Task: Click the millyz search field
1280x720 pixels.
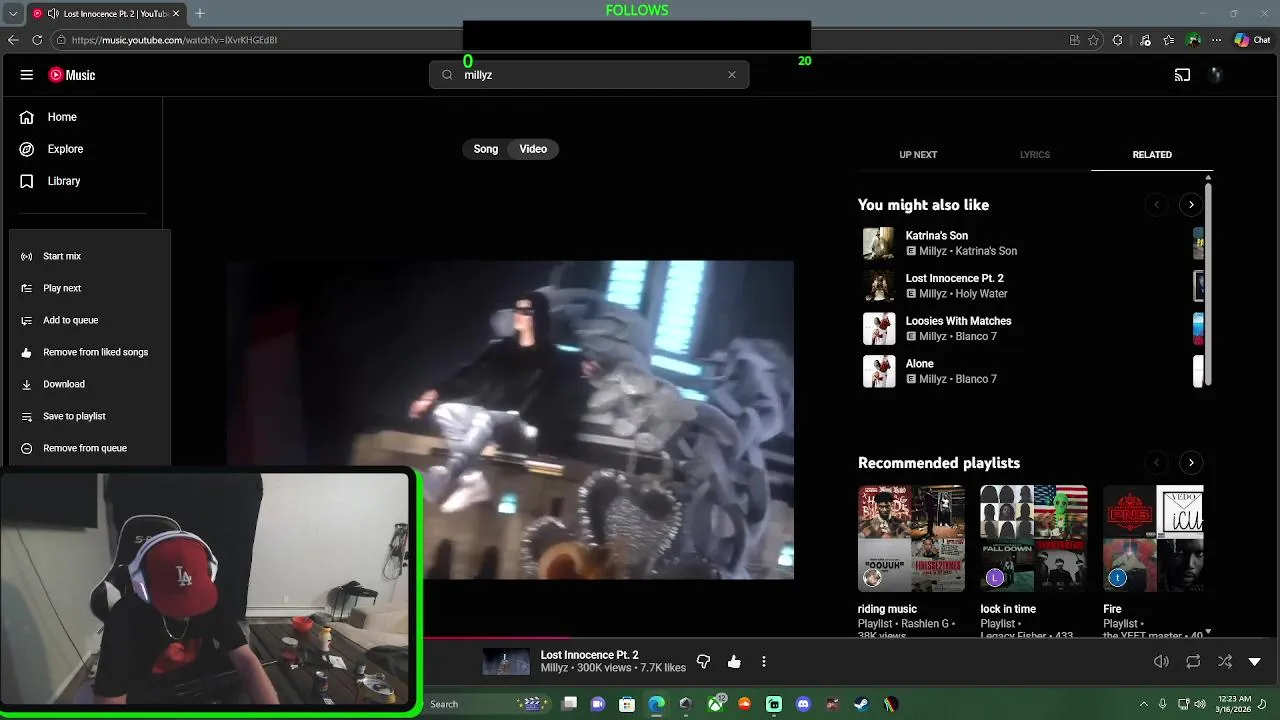Action: tap(590, 75)
